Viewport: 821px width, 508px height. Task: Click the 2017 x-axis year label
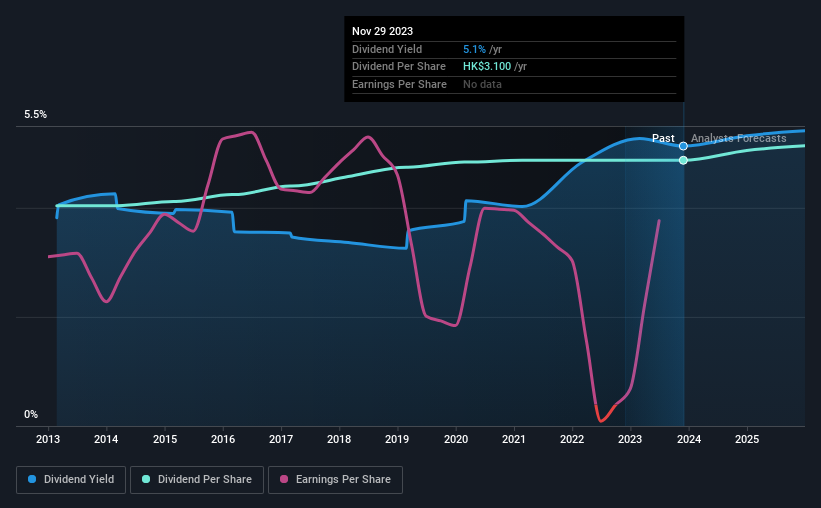[x=281, y=439]
